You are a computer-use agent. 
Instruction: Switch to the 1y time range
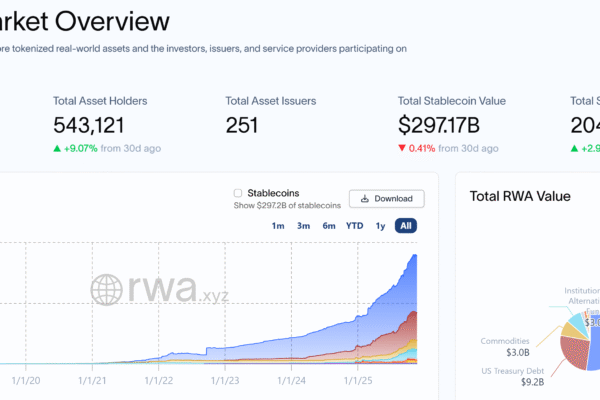point(380,226)
